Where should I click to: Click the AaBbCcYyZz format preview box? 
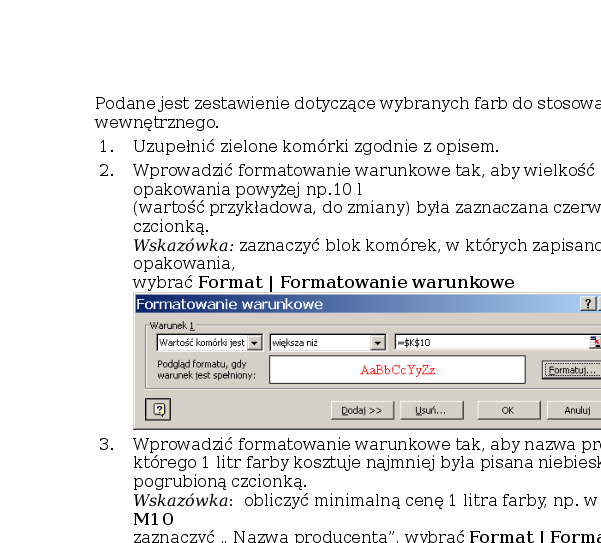tap(397, 370)
